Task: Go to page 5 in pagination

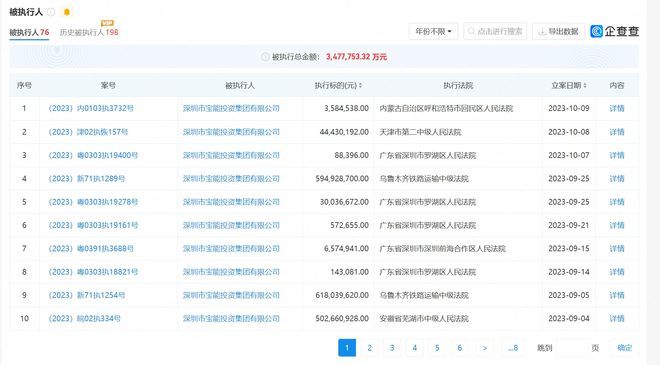Action: pos(437,348)
